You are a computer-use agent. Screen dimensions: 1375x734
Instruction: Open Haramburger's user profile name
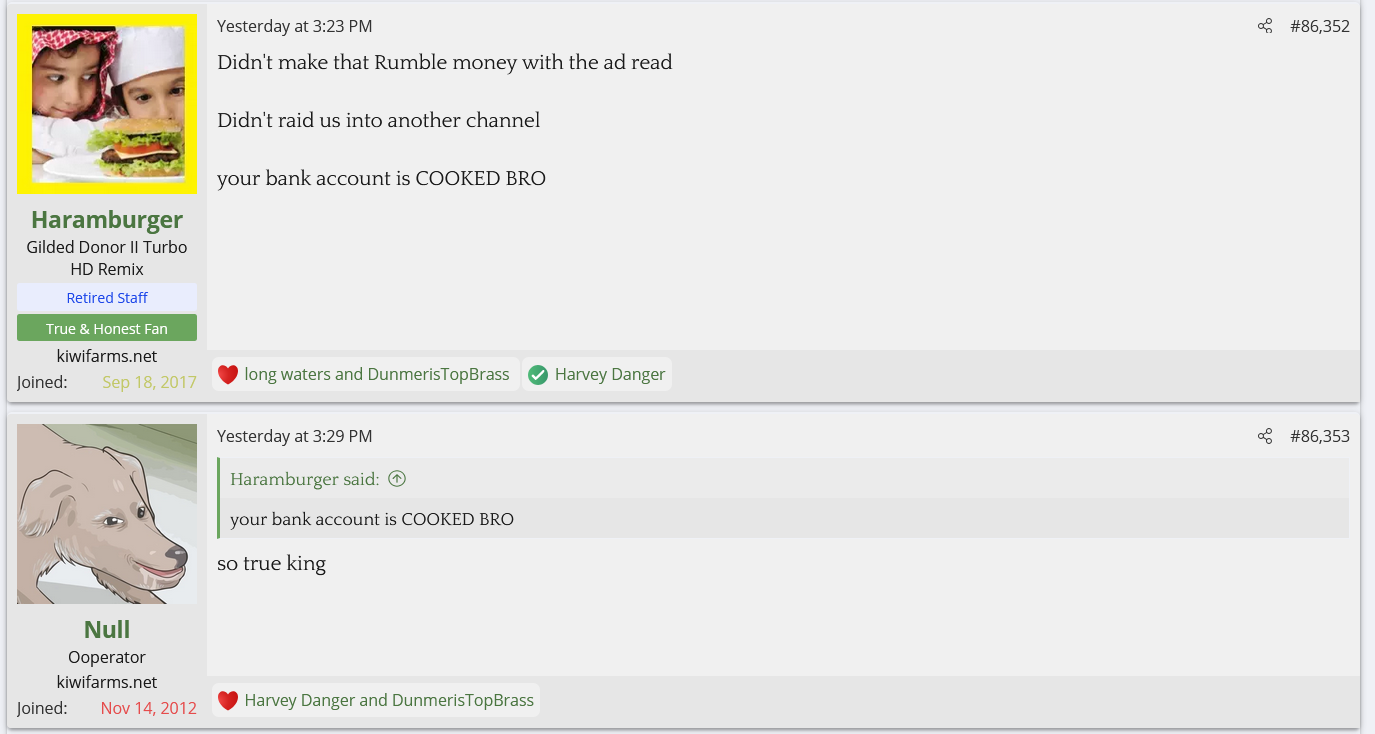click(x=107, y=219)
